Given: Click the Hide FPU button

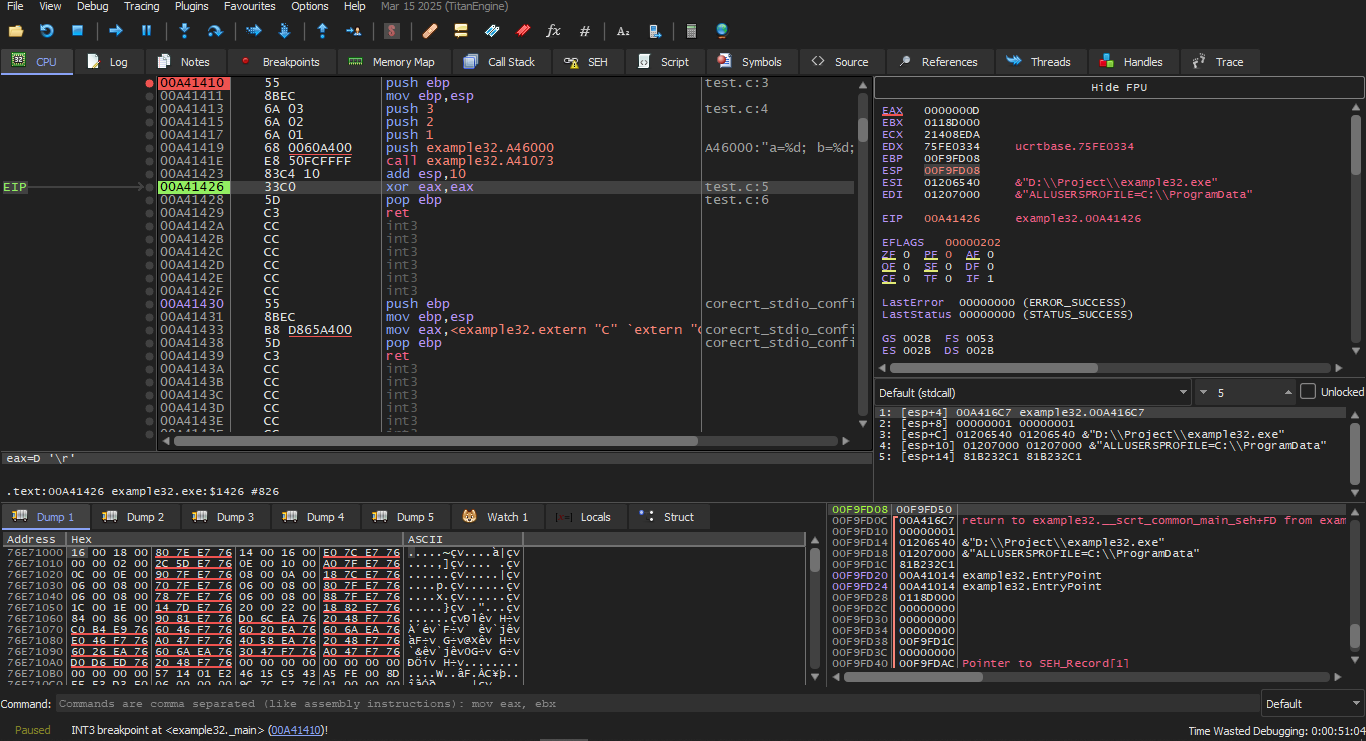Looking at the screenshot, I should click(1118, 87).
